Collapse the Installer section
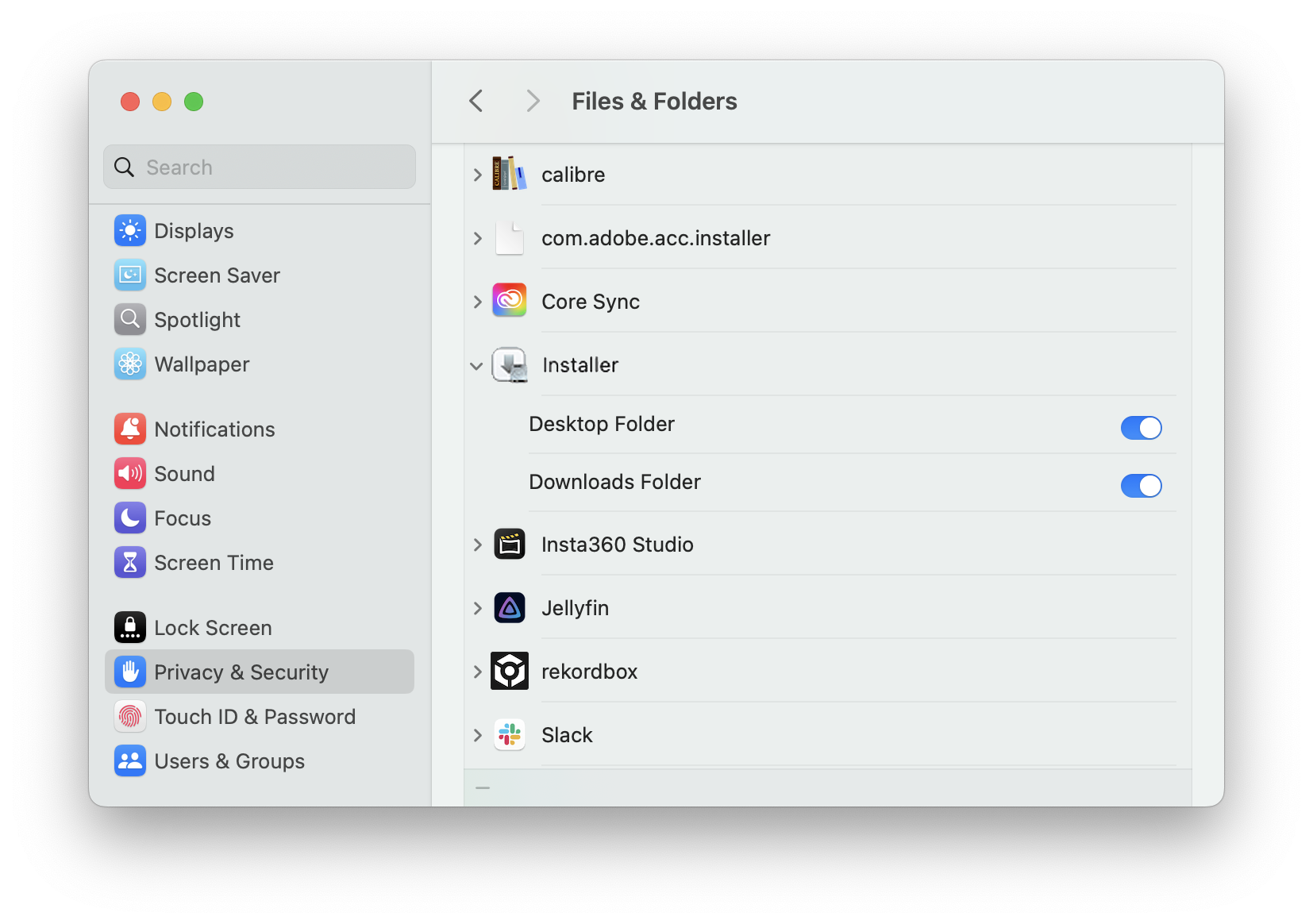 [x=476, y=365]
